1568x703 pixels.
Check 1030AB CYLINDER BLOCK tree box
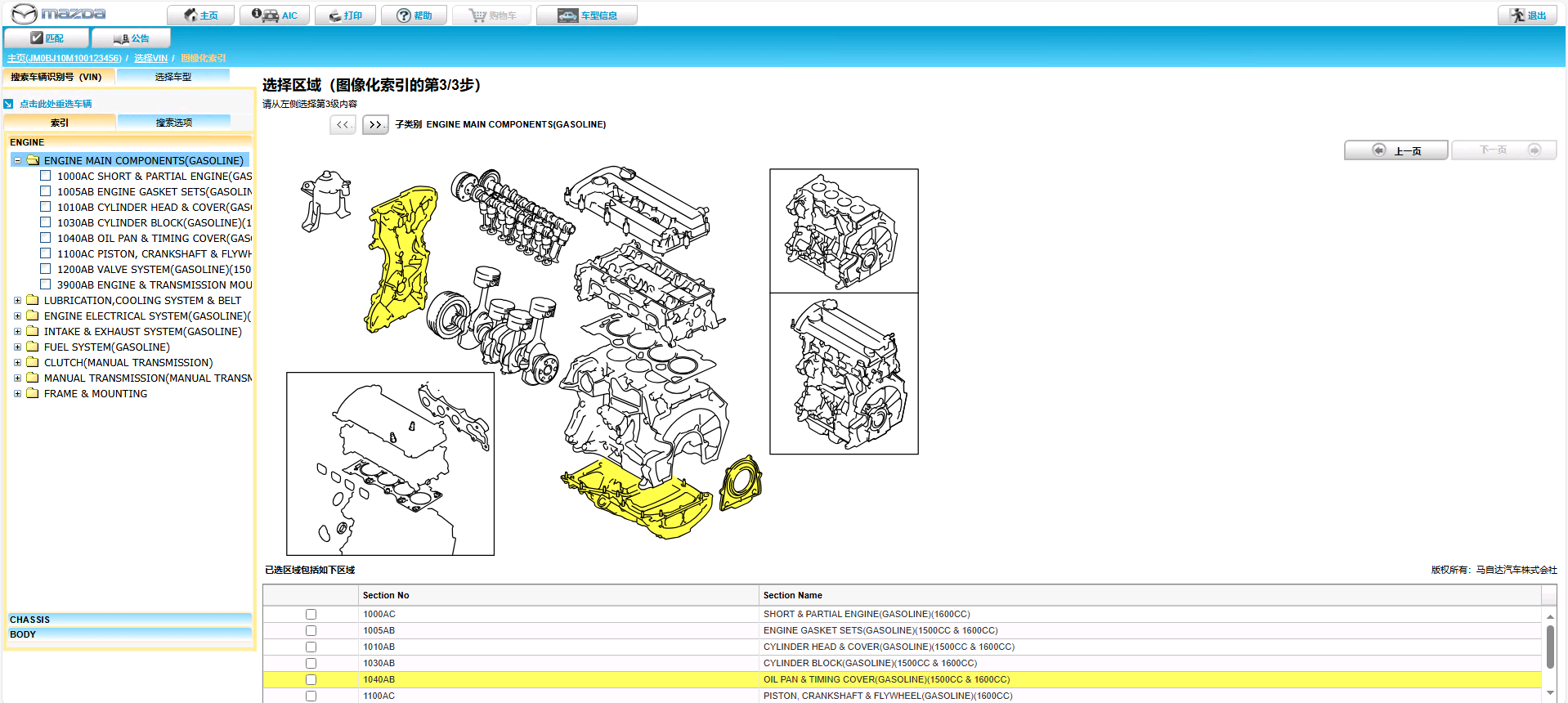(46, 222)
